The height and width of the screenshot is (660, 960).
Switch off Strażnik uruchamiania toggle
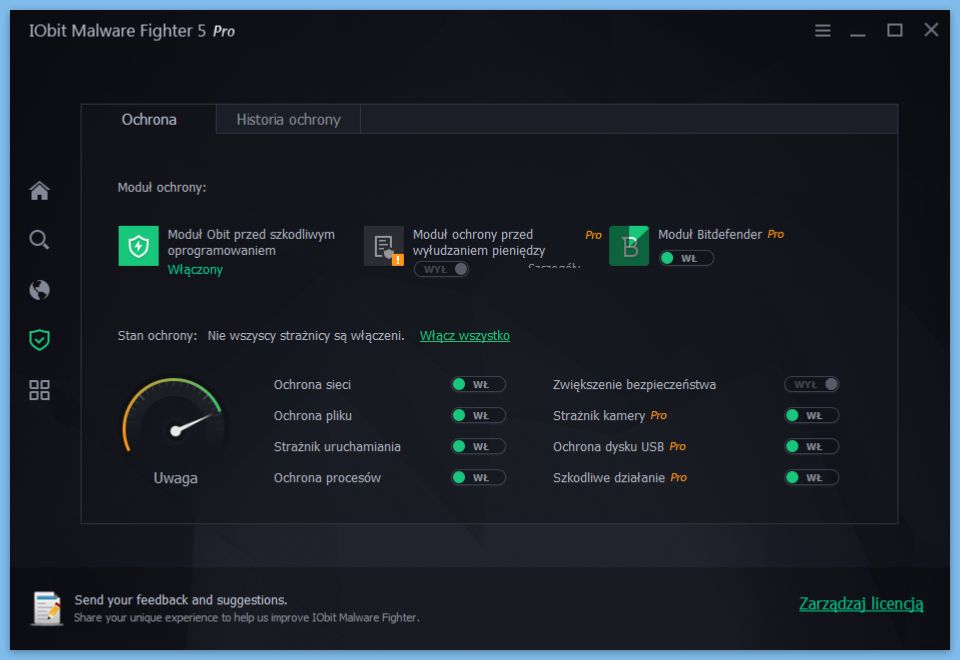[x=478, y=447]
